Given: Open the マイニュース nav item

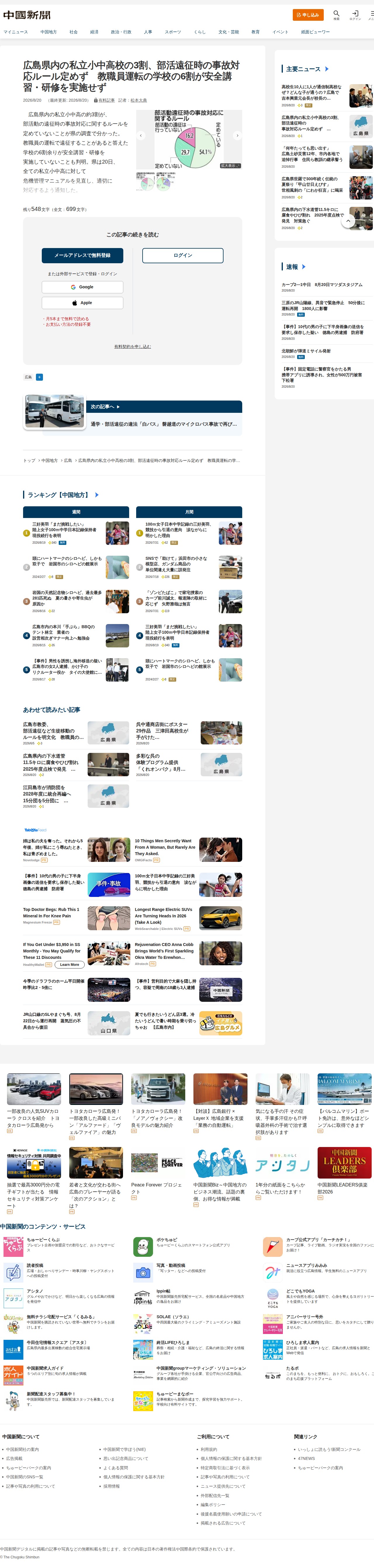Looking at the screenshot, I should point(16,32).
